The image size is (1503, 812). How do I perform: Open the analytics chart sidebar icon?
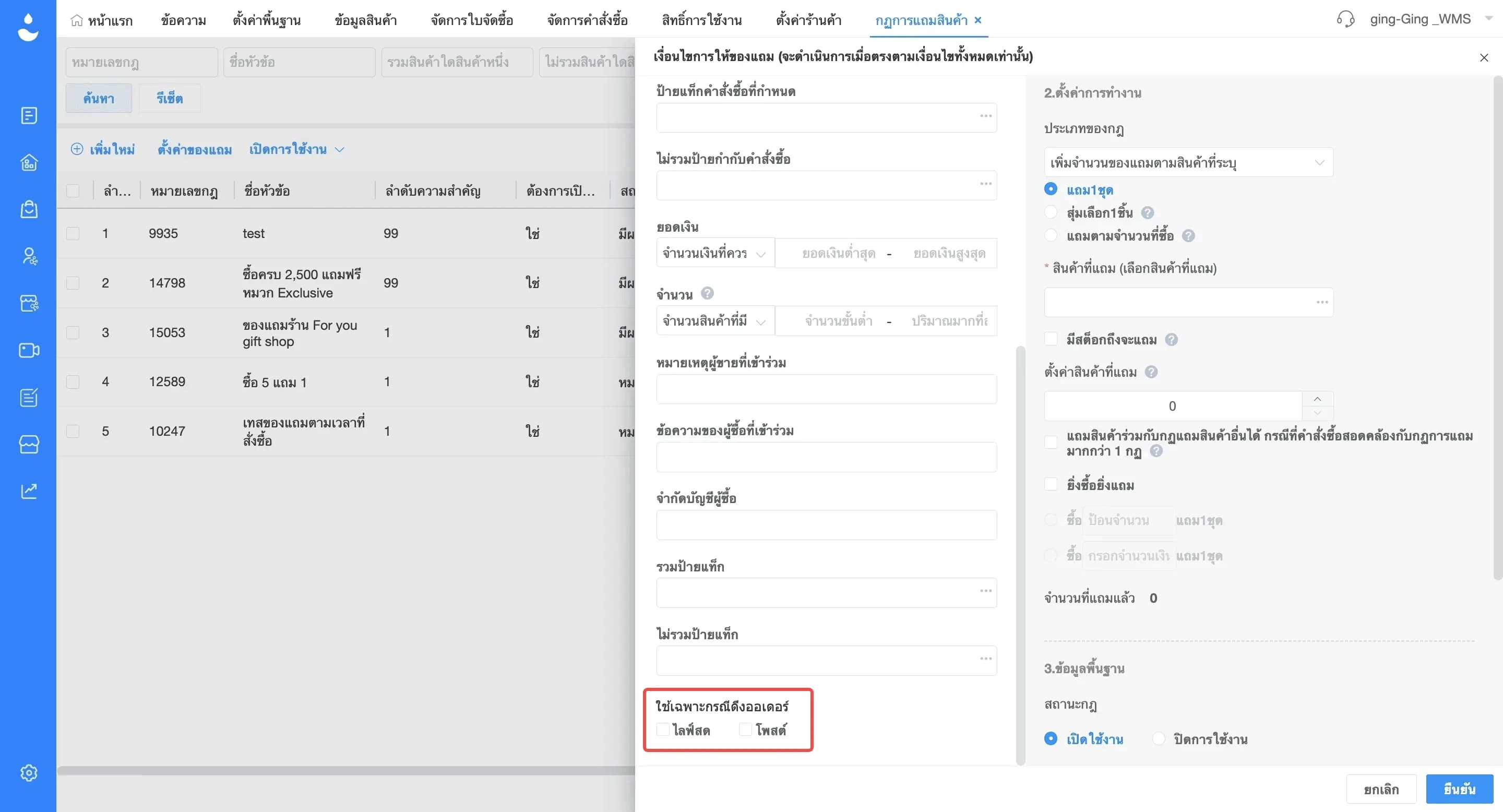(x=29, y=491)
